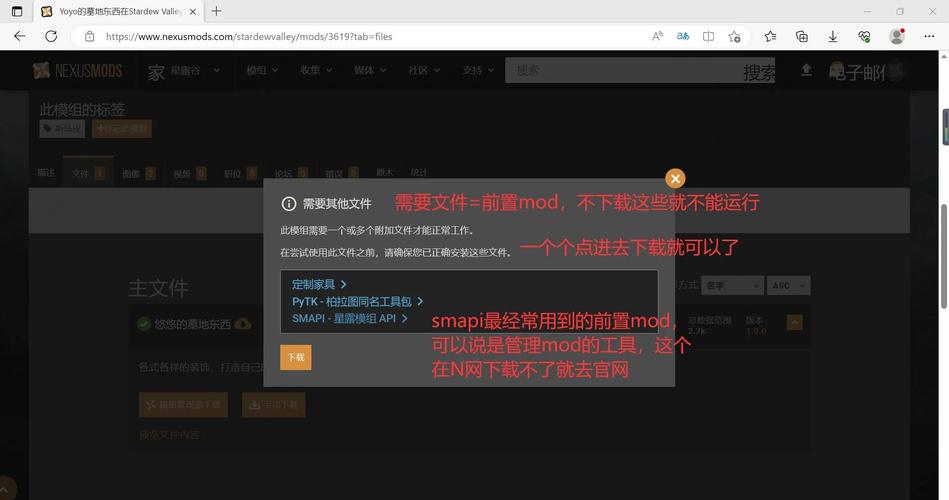Open the Favorites list

pyautogui.click(x=770, y=36)
